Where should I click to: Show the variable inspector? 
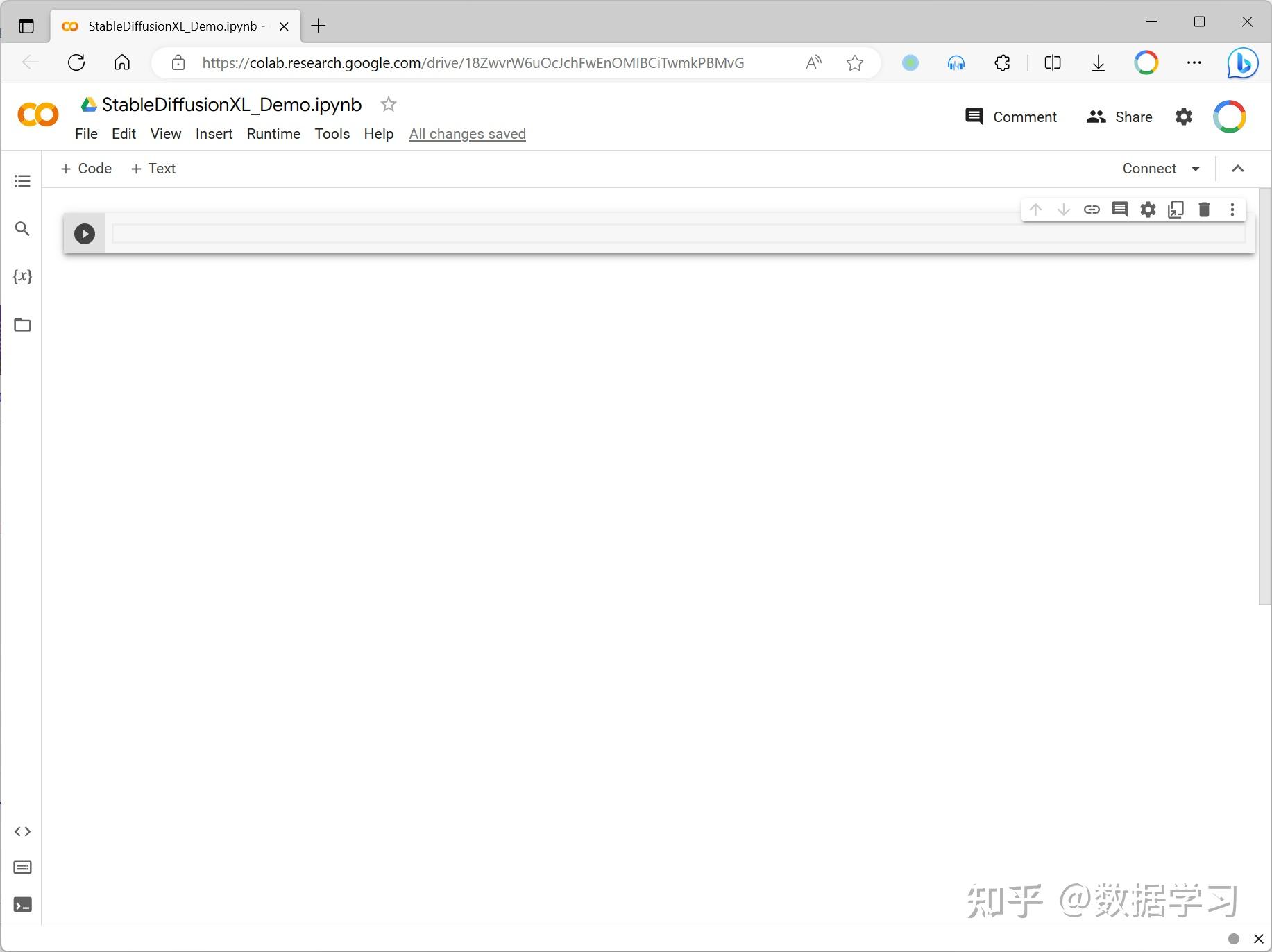click(x=22, y=275)
